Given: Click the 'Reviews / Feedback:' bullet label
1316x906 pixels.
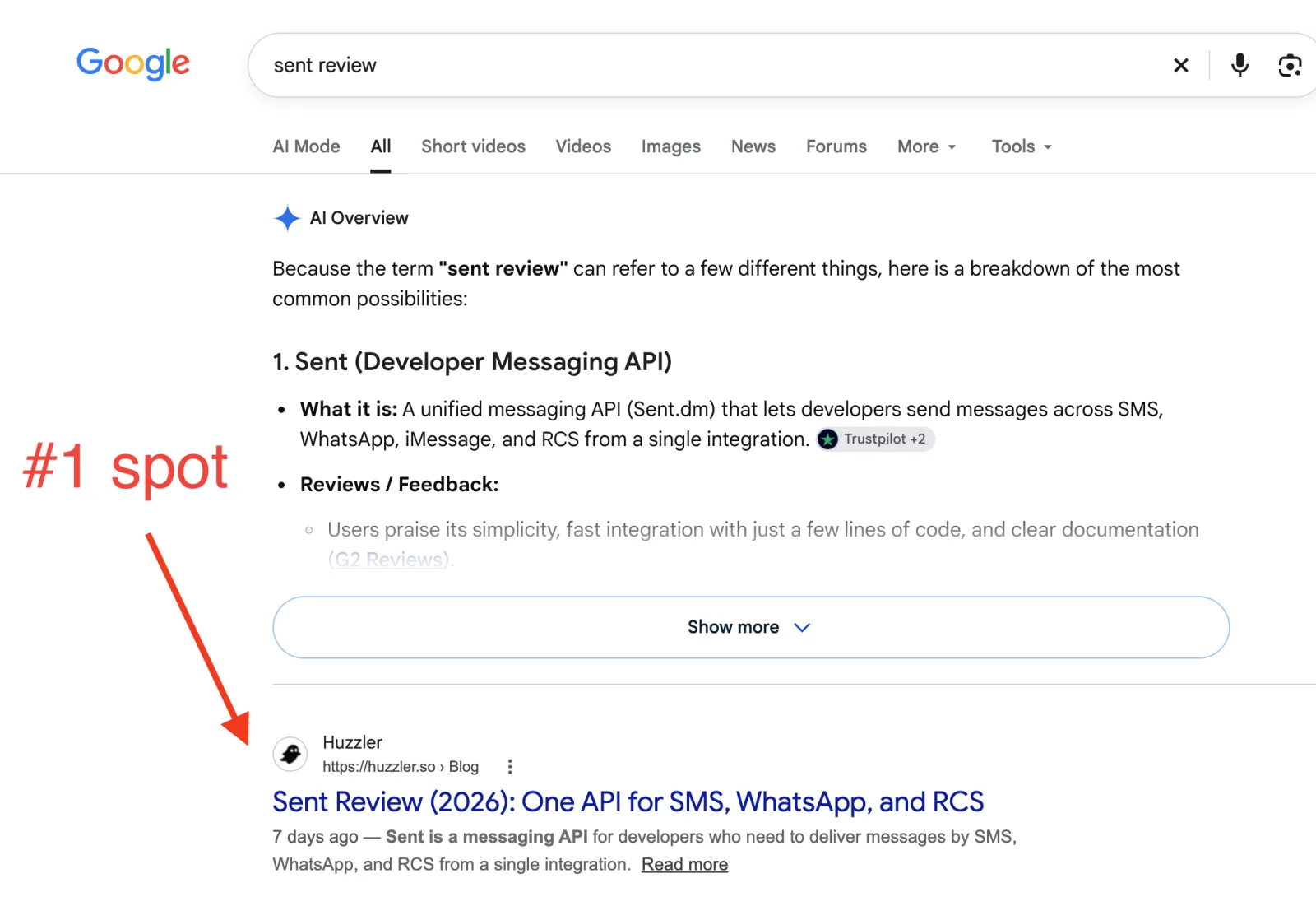Looking at the screenshot, I should click(x=399, y=485).
